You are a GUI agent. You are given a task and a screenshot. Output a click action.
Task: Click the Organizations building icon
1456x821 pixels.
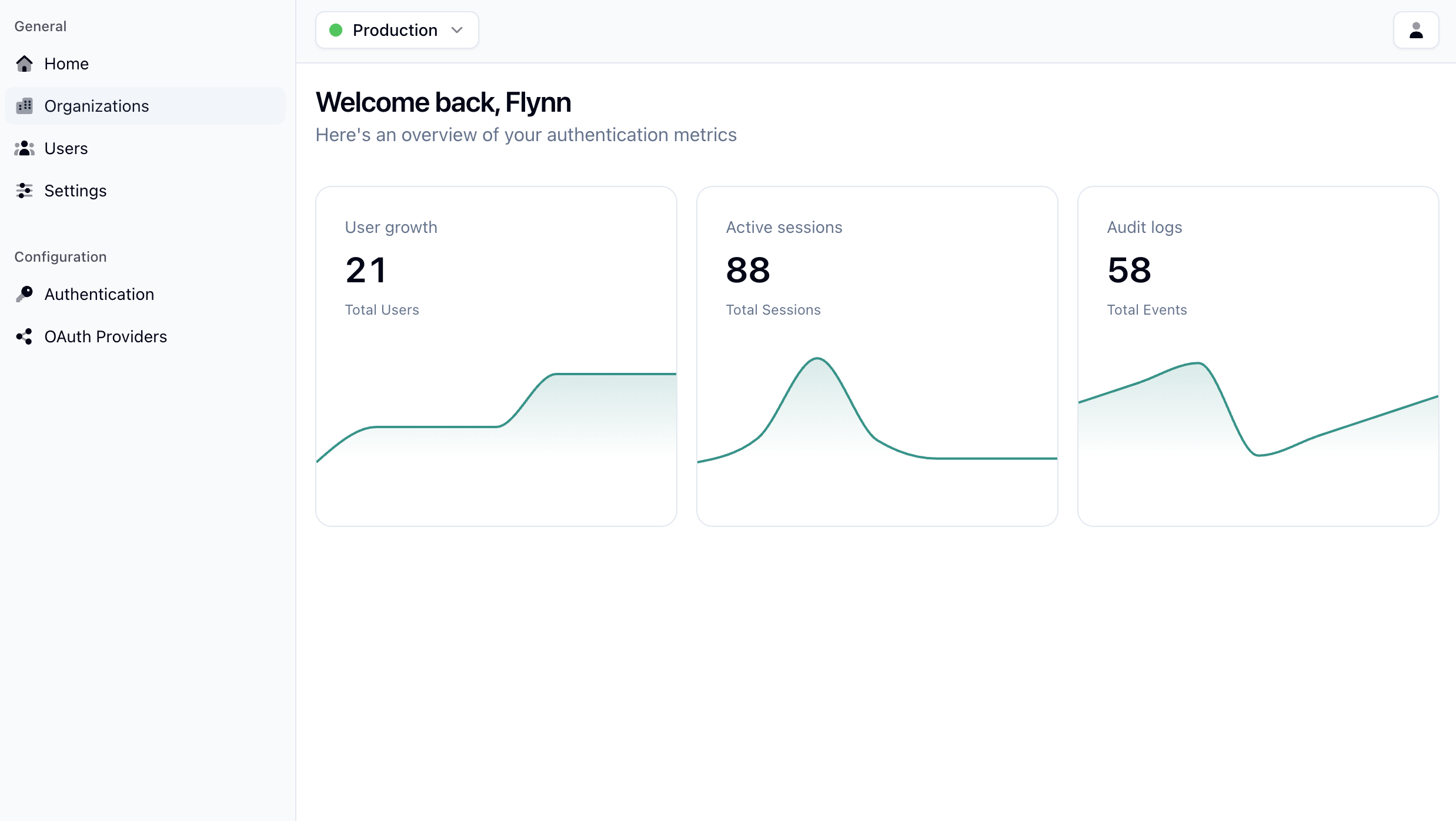tap(24, 106)
